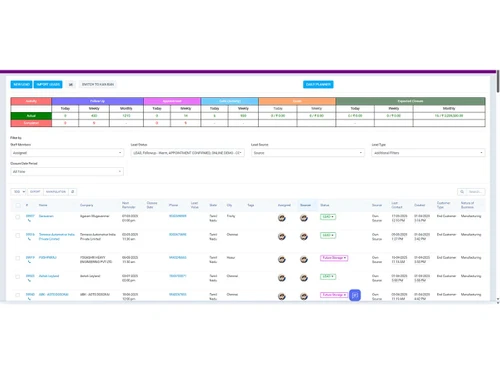The image size is (500, 375).
Task: Tick the checkbox for Ashok Leyland row
Action: click(x=18, y=277)
